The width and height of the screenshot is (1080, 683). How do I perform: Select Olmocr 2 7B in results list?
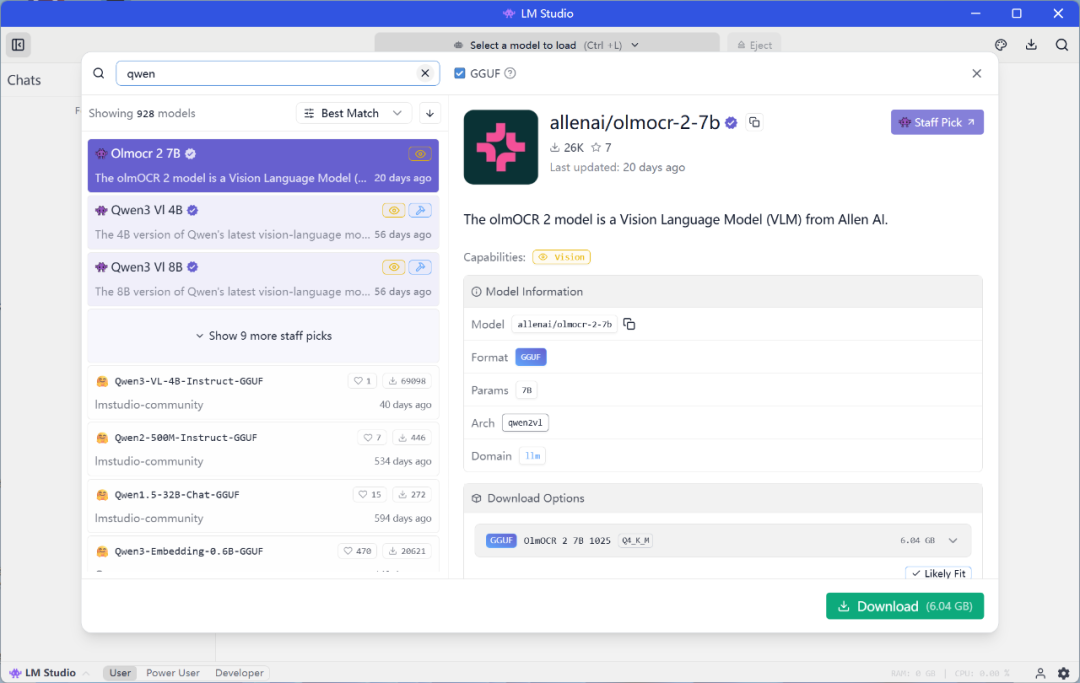click(263, 165)
